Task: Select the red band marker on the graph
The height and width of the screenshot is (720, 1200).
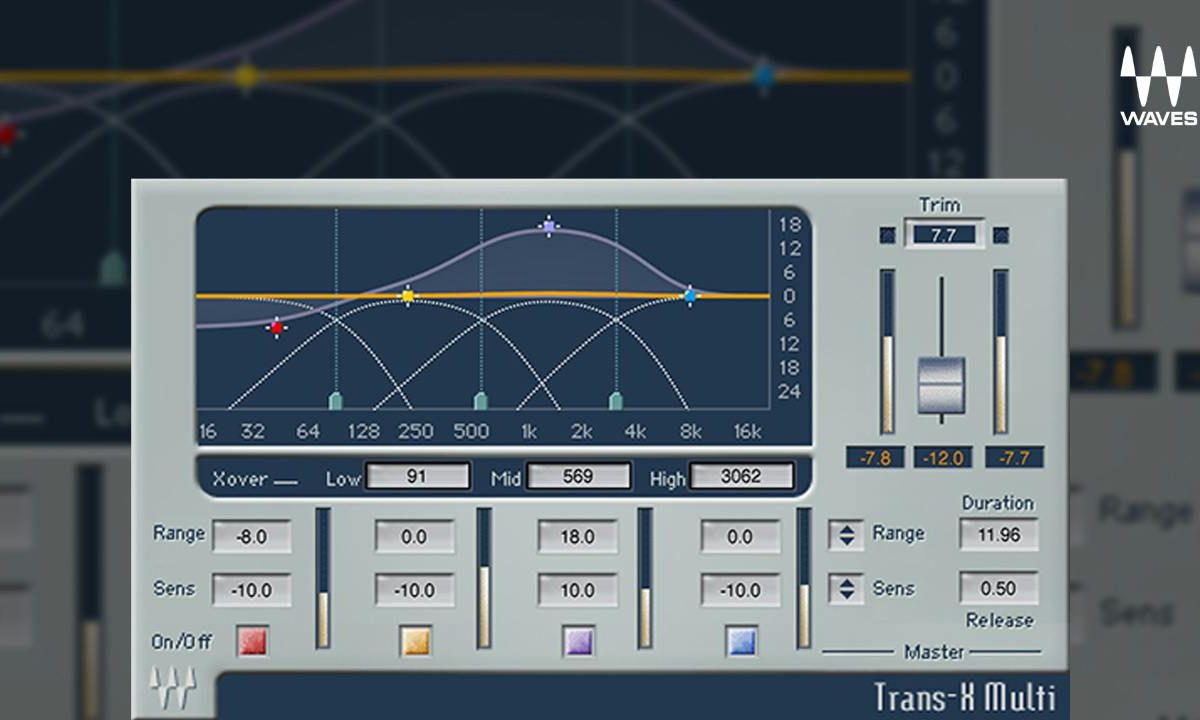Action: tap(277, 327)
